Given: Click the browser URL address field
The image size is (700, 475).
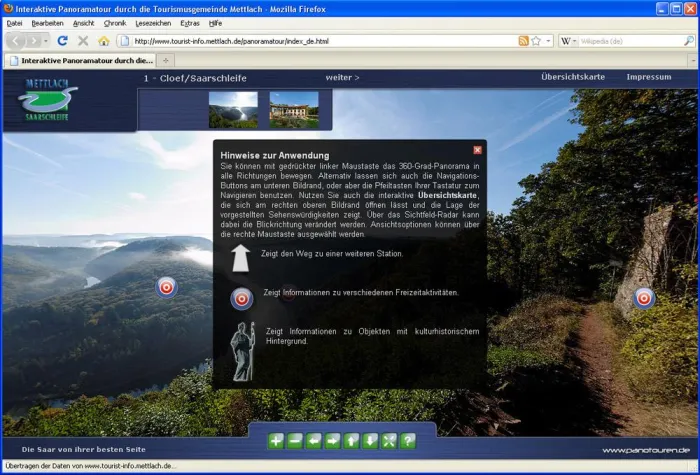Looking at the screenshot, I should (320, 41).
